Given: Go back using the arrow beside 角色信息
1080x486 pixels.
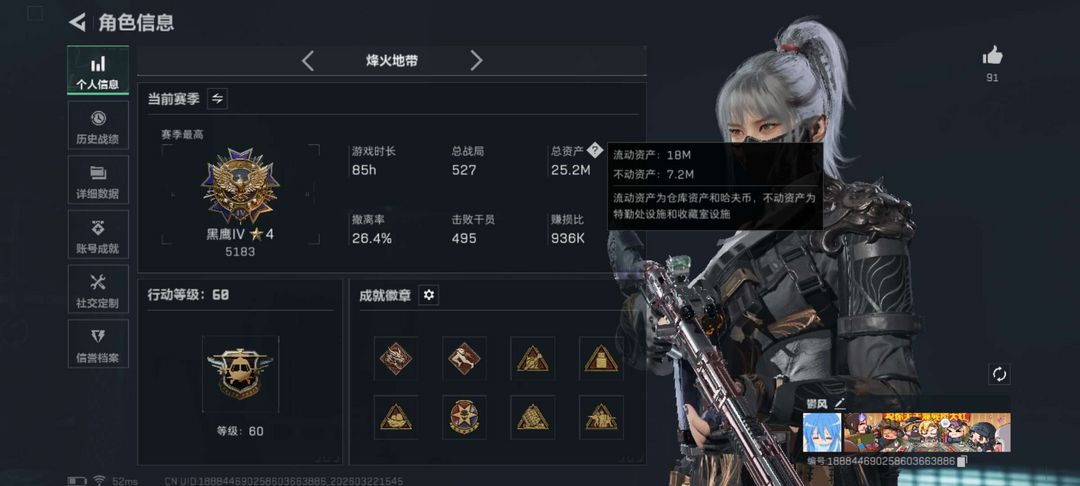Looking at the screenshot, I should click(x=77, y=22).
